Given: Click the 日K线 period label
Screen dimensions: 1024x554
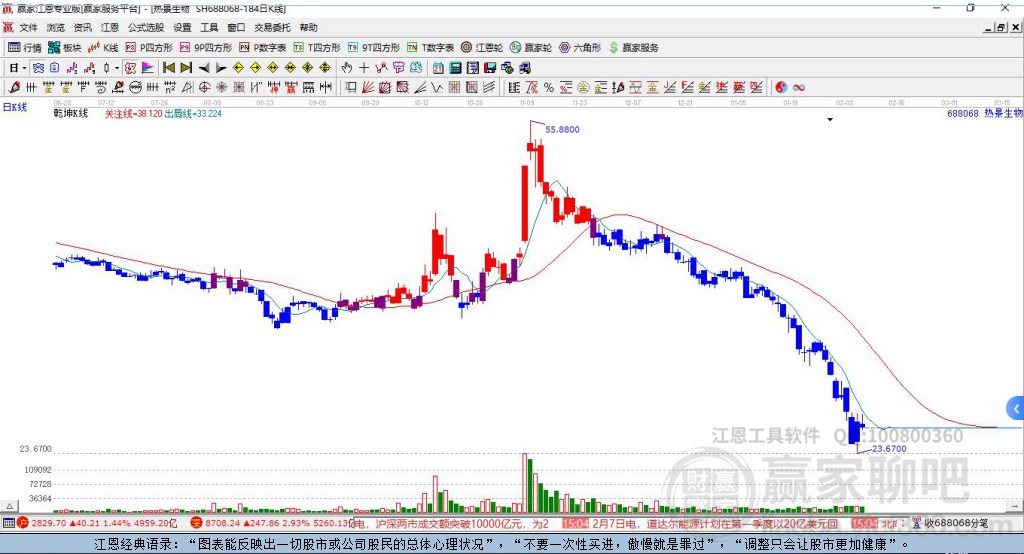Looking at the screenshot, I should pyautogui.click(x=15, y=107).
